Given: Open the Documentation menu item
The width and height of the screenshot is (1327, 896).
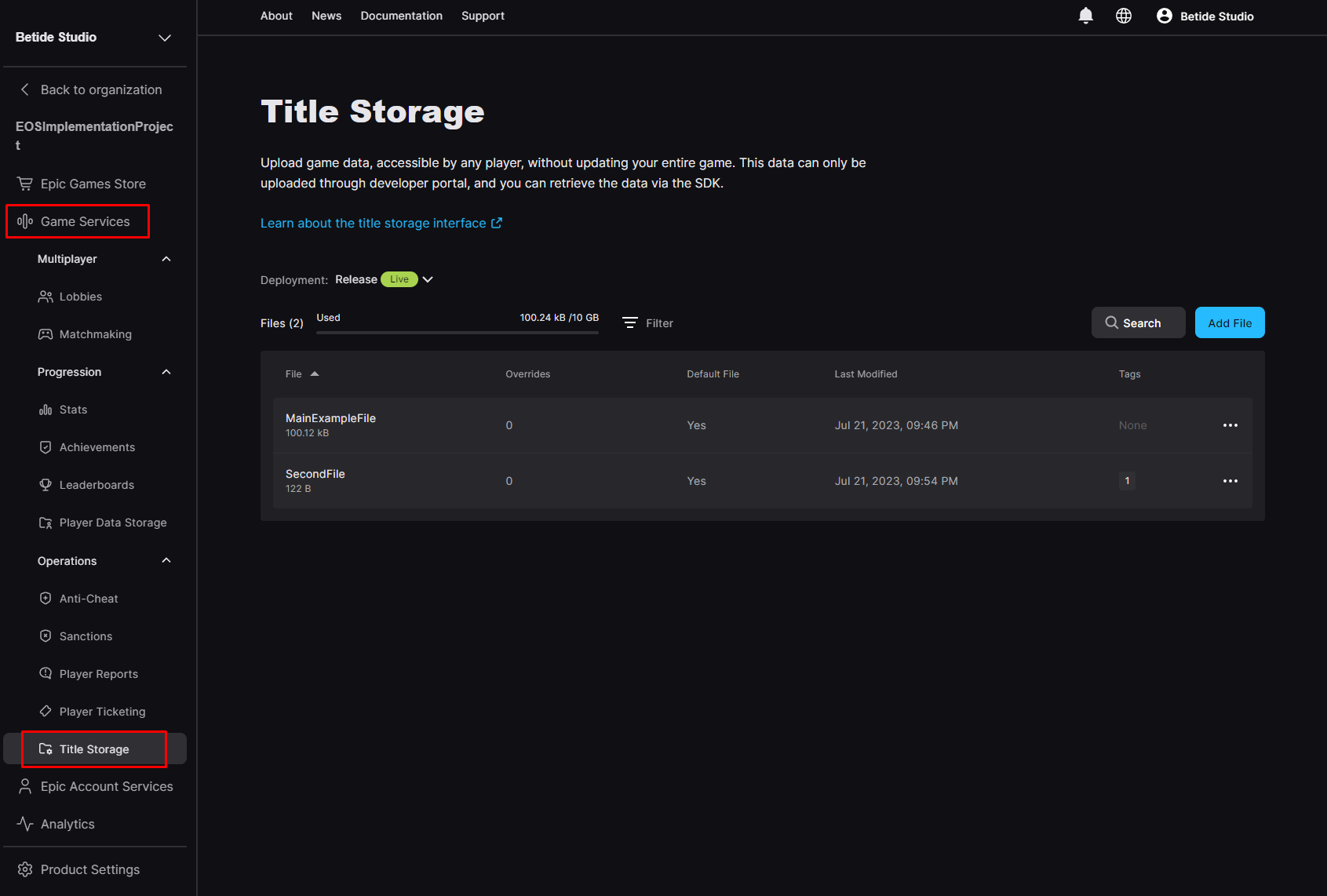Looking at the screenshot, I should tap(401, 16).
